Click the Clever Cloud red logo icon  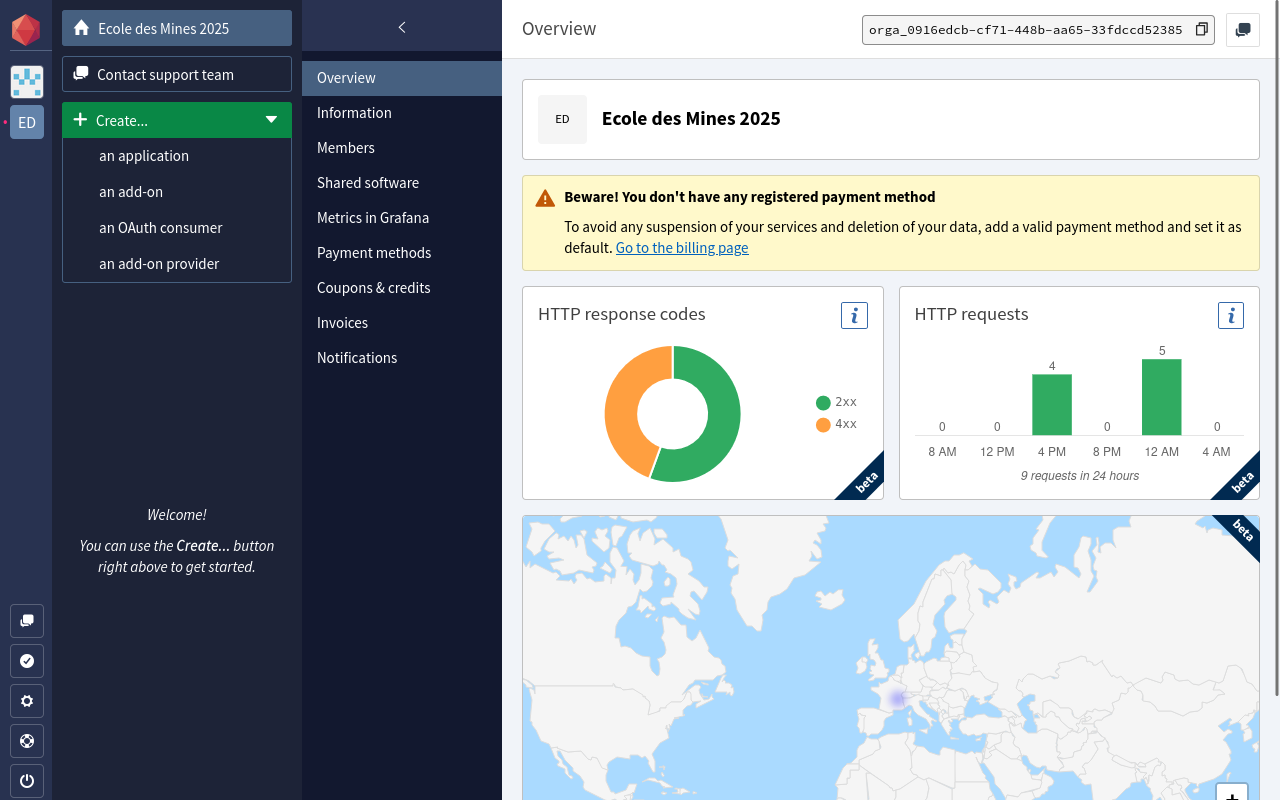pos(26,30)
